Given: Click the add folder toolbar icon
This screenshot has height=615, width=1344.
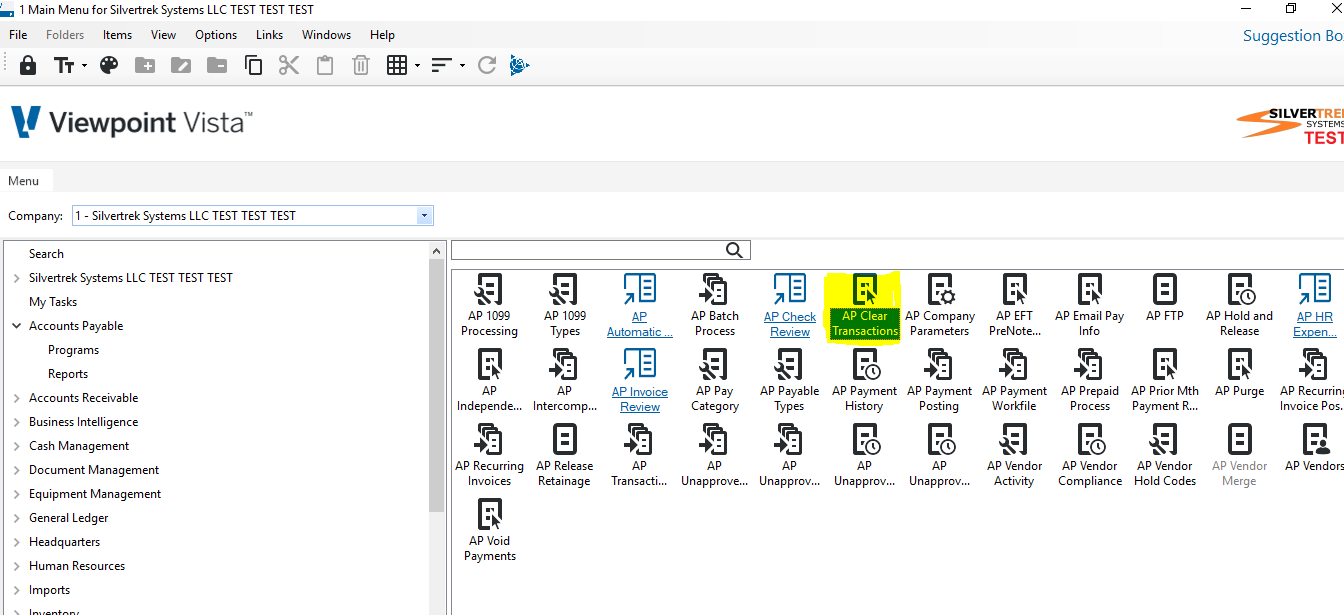Looking at the screenshot, I should click(145, 65).
